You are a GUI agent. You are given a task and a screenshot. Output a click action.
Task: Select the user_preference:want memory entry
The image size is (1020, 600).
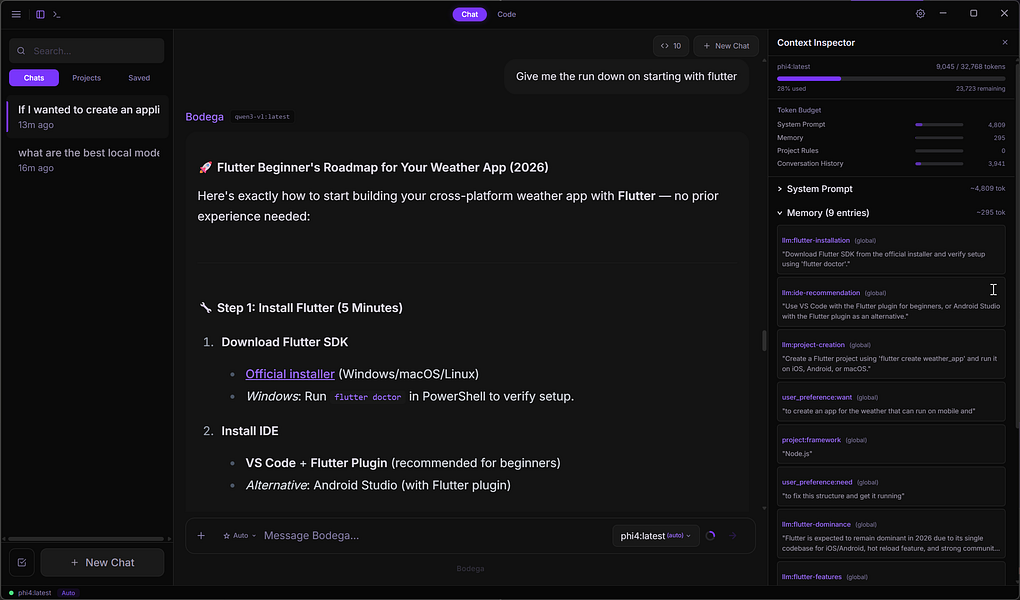[x=891, y=402]
